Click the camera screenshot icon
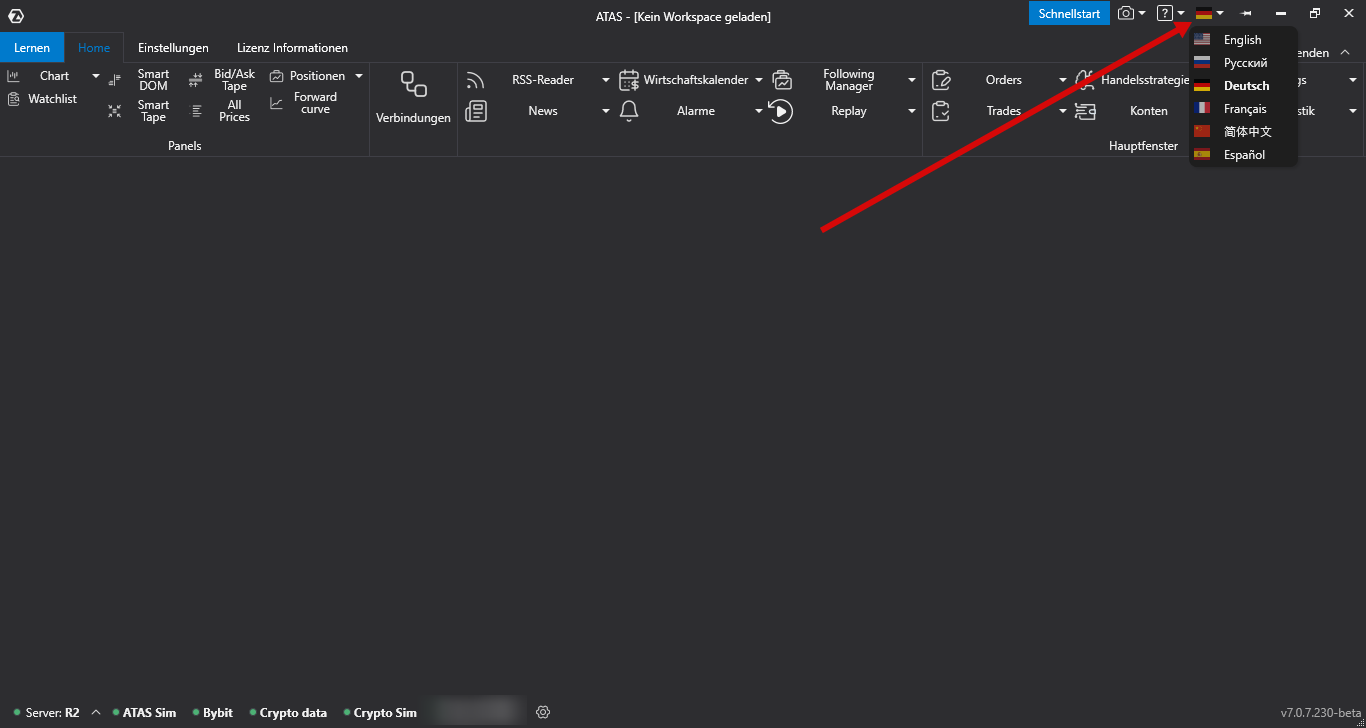1366x728 pixels. (1126, 13)
